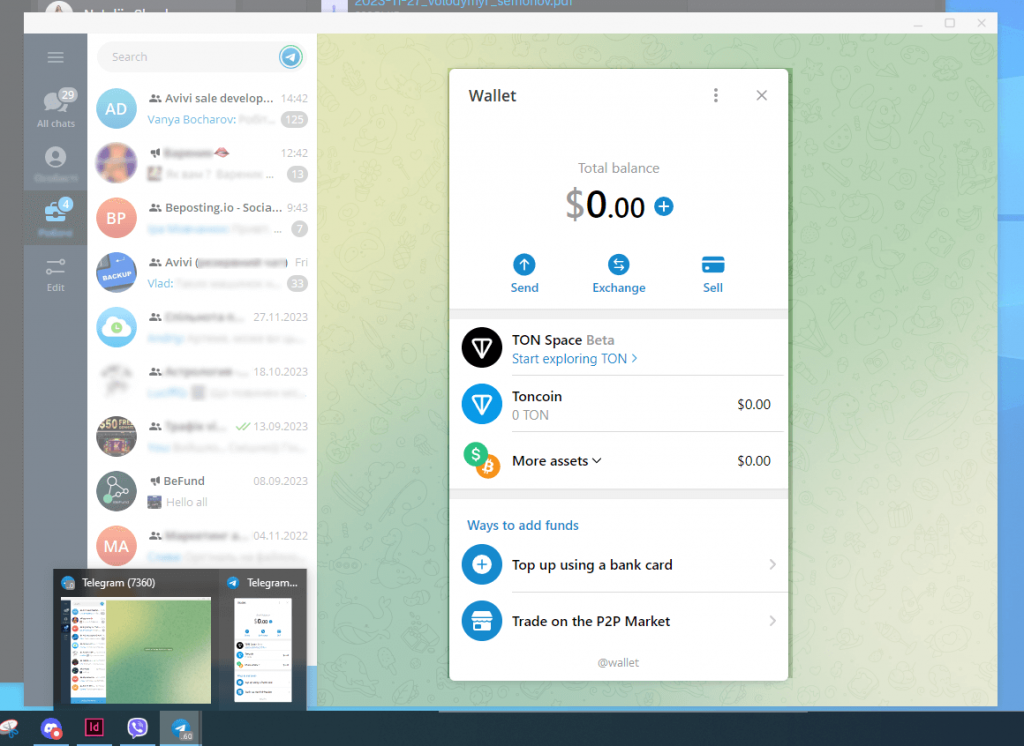The width and height of the screenshot is (1024, 746).
Task: Click the $0.00 total balance amount
Action: [x=605, y=205]
